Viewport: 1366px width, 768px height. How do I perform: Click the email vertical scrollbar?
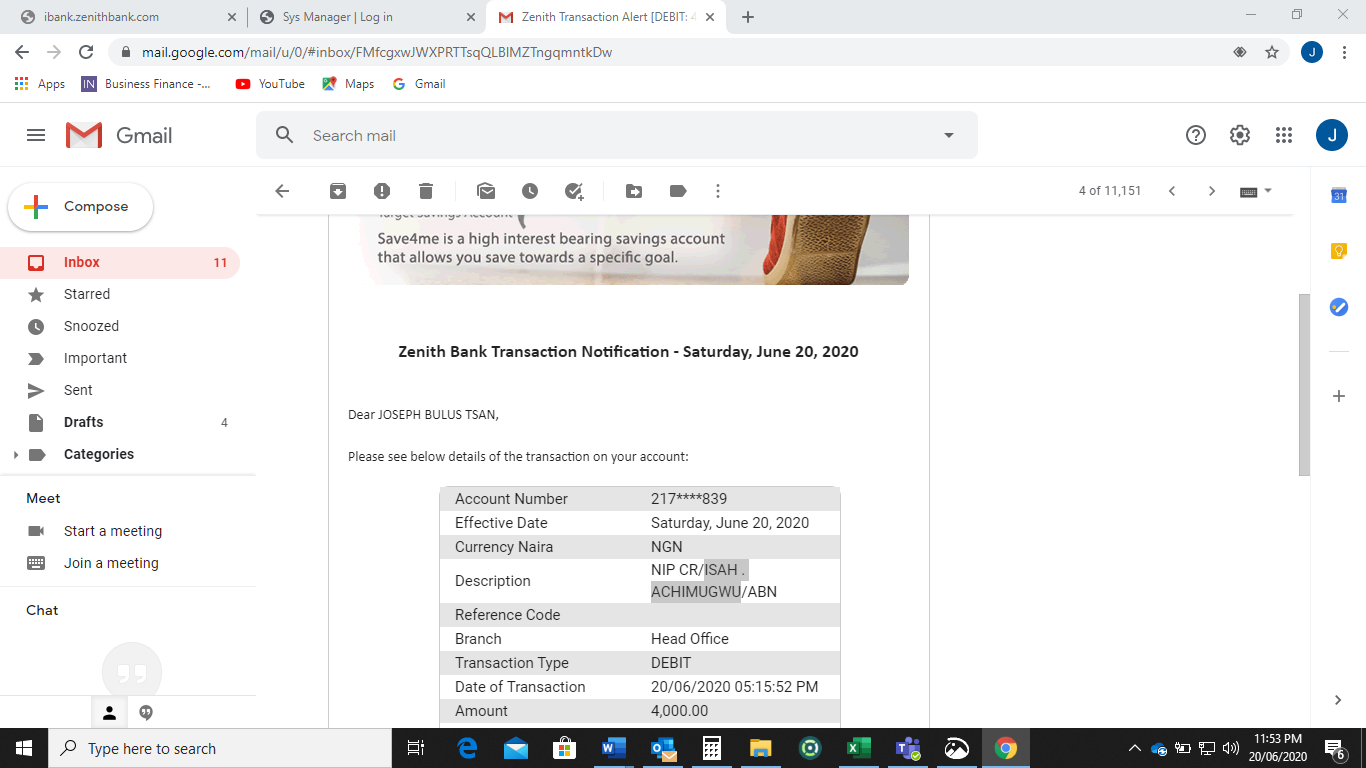1304,385
